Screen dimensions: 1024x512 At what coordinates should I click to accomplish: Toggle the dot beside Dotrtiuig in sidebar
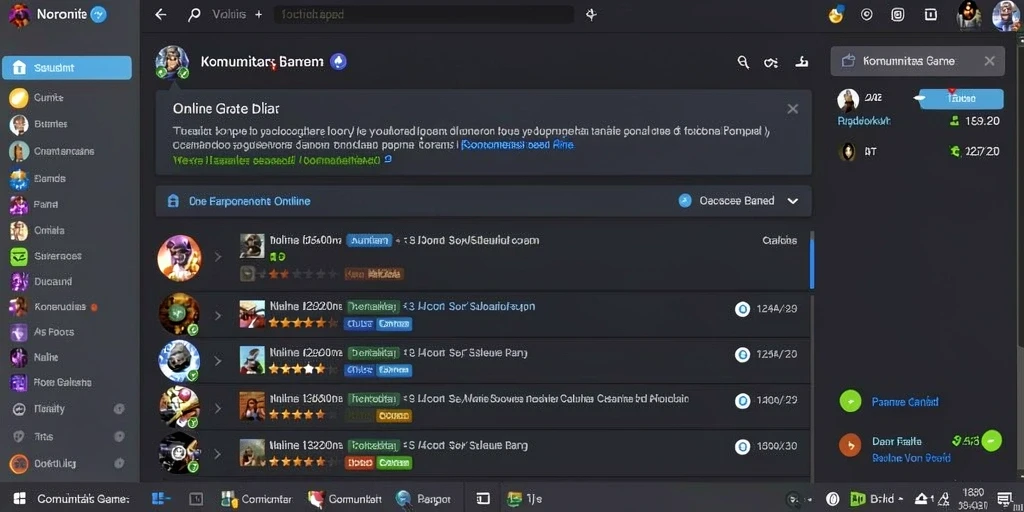119,464
